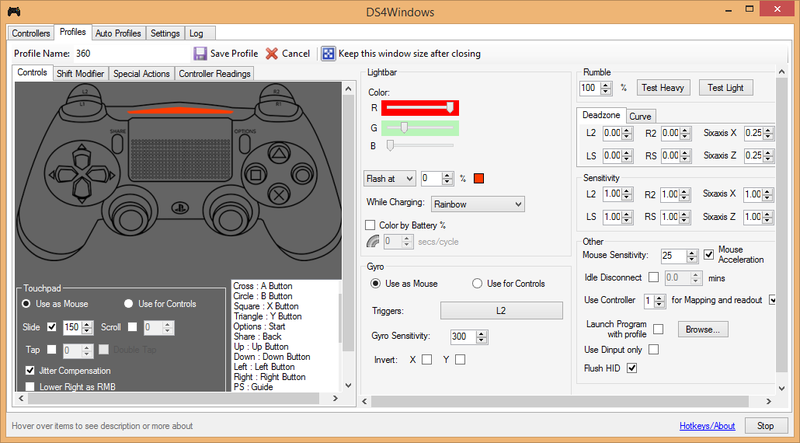This screenshot has width=800, height=443.
Task: Increase the Flash at percentage stepper
Action: [x=447, y=176]
